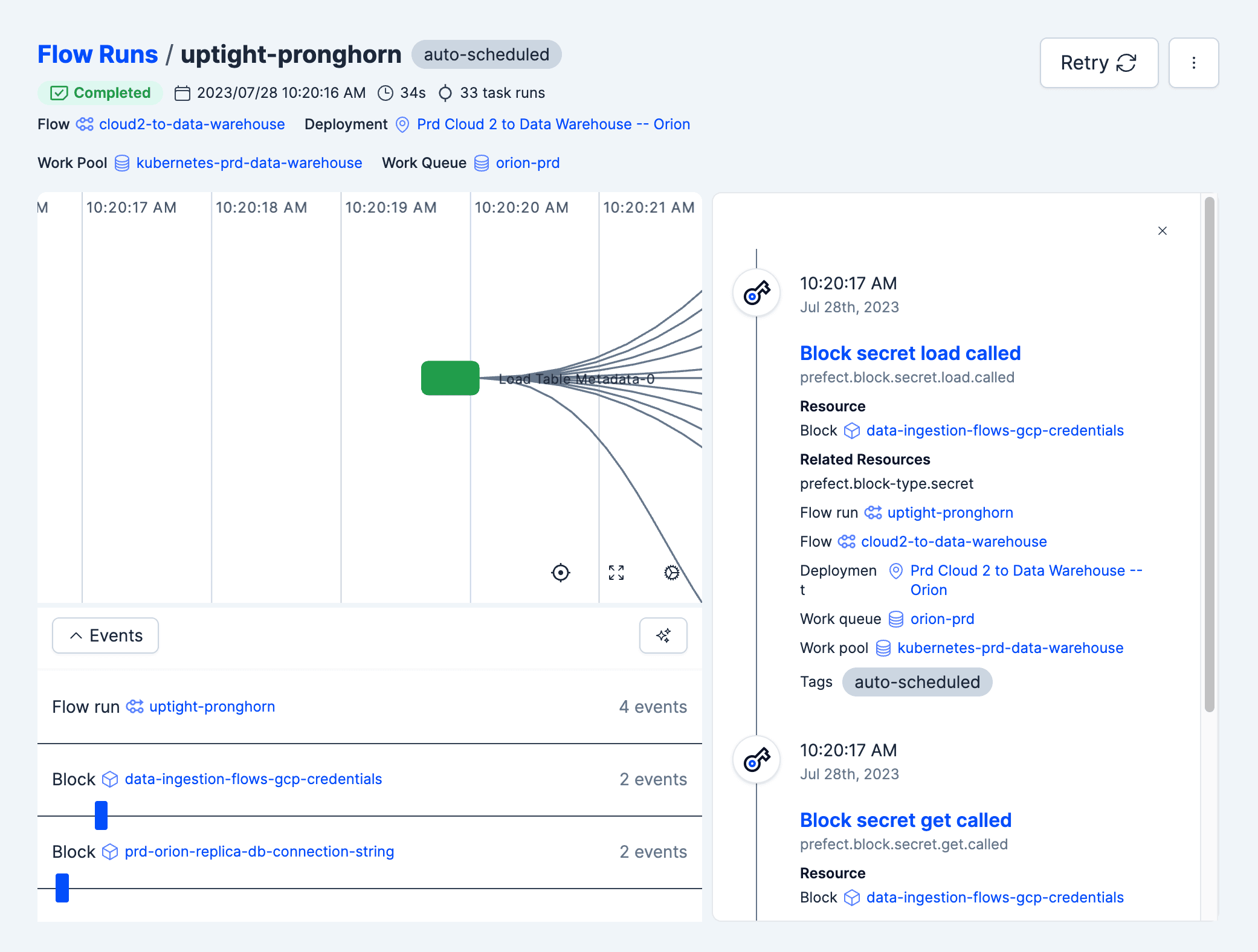This screenshot has height=952, width=1258.
Task: Select the green Load Table Metadata-0 task node
Action: pos(450,378)
